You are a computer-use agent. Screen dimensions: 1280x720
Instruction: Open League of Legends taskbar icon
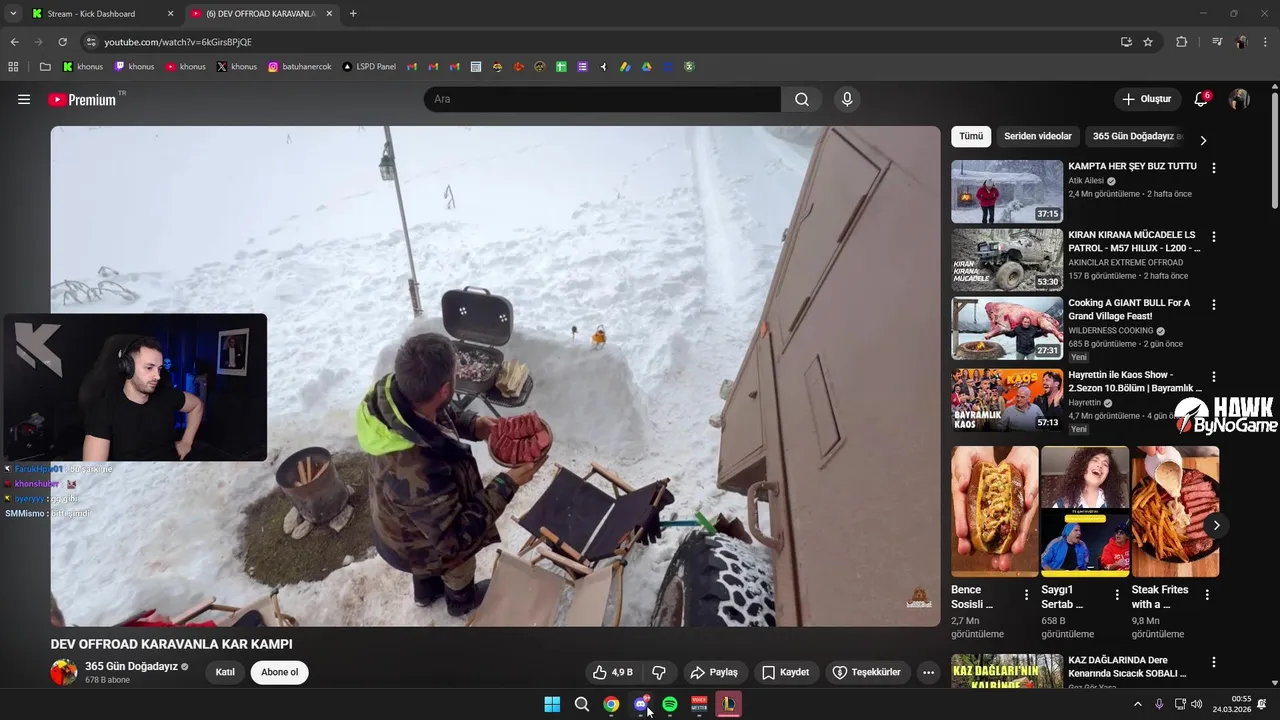[729, 704]
